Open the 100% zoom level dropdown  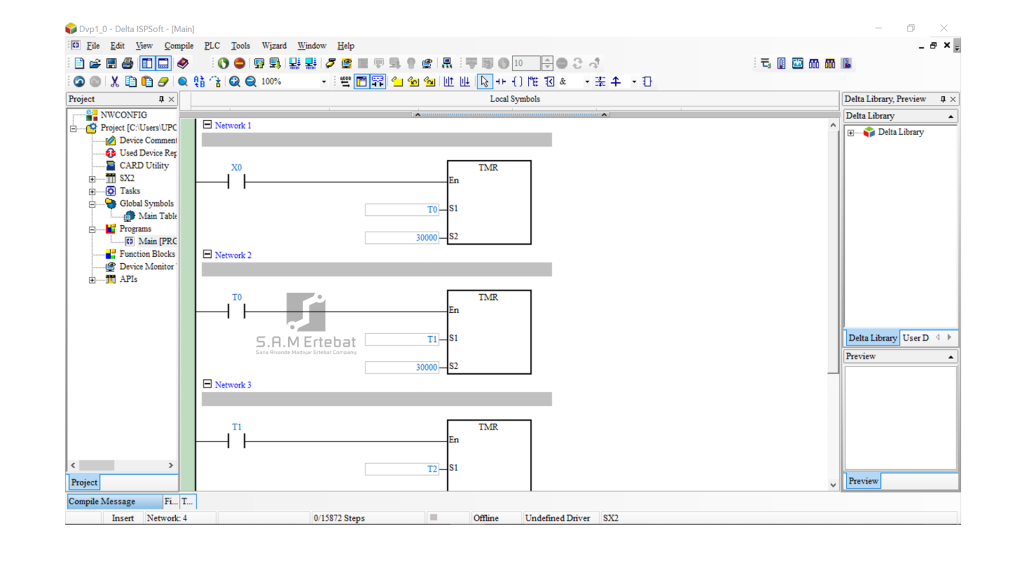[x=323, y=82]
